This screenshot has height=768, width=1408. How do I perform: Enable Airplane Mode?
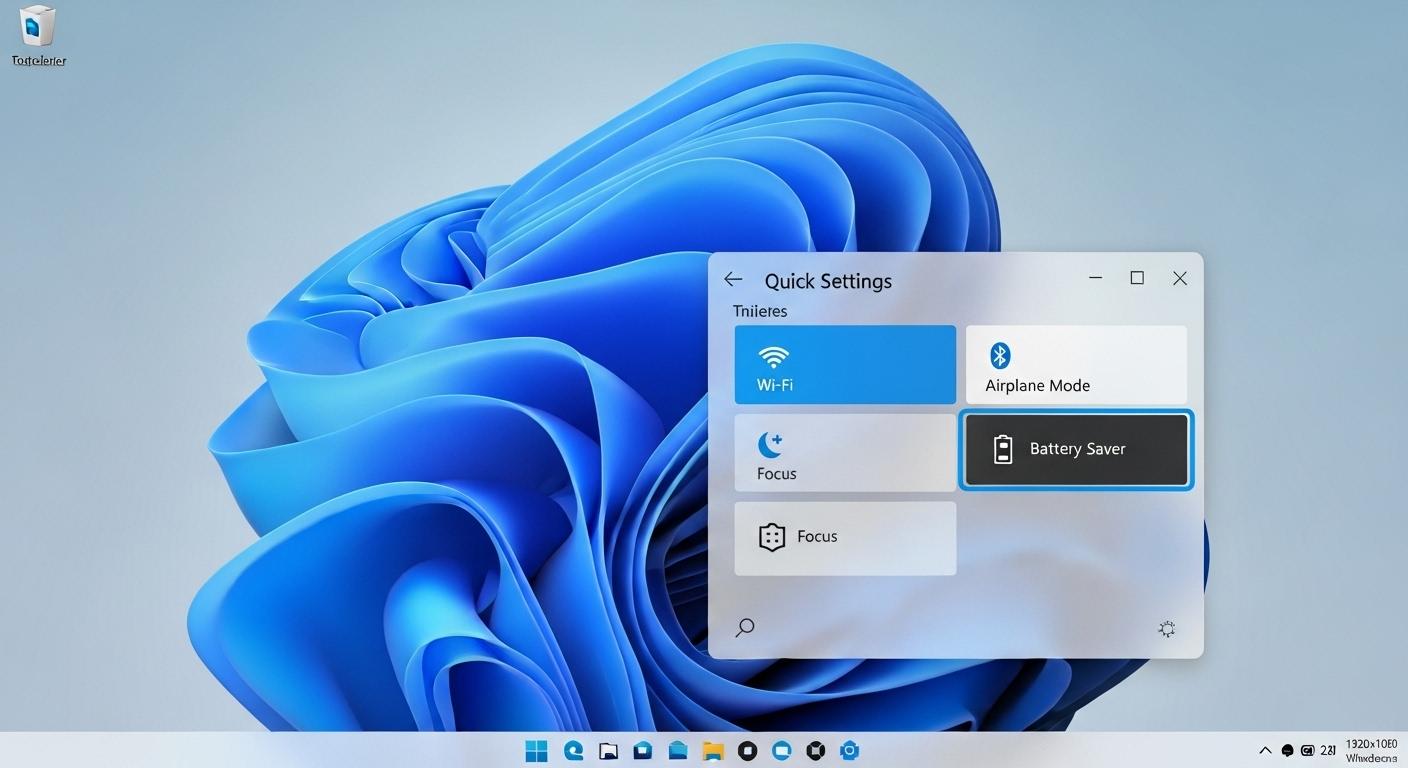[1076, 365]
